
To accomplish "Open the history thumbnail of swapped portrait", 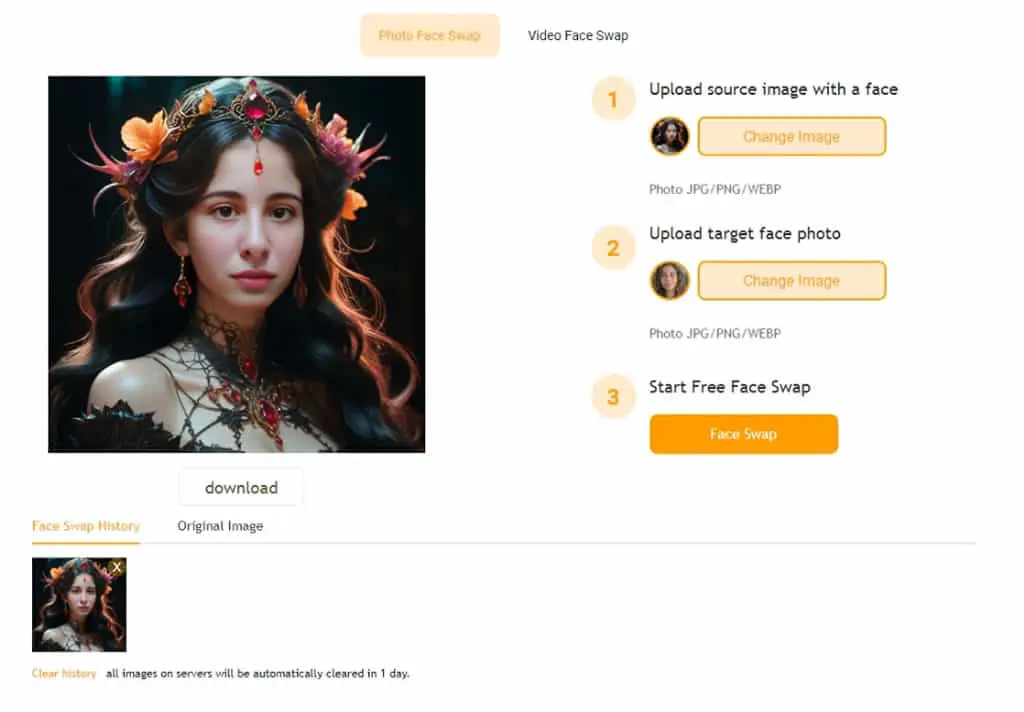I will pos(79,604).
